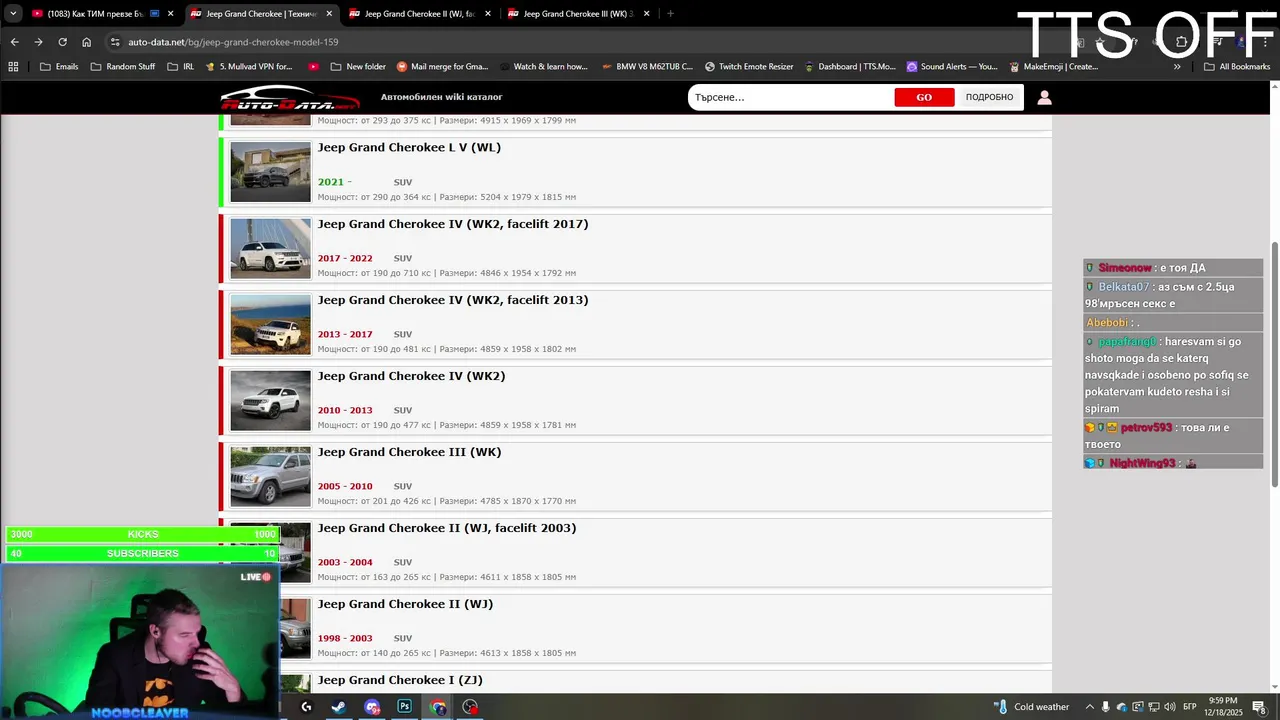This screenshot has width=1280, height=720.
Task: Click the Grand Cherokee L V (WL) thumbnail
Action: coord(270,172)
